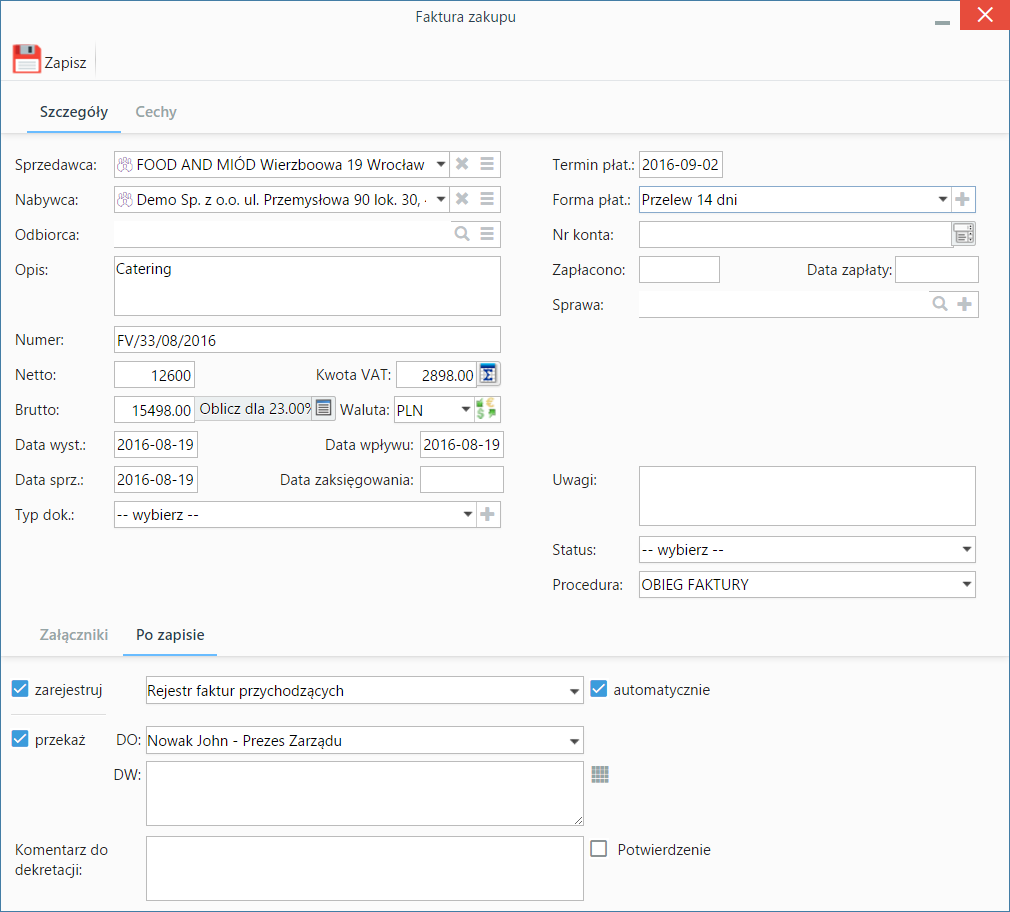Search Sprawa with the magnifier icon

point(940,304)
